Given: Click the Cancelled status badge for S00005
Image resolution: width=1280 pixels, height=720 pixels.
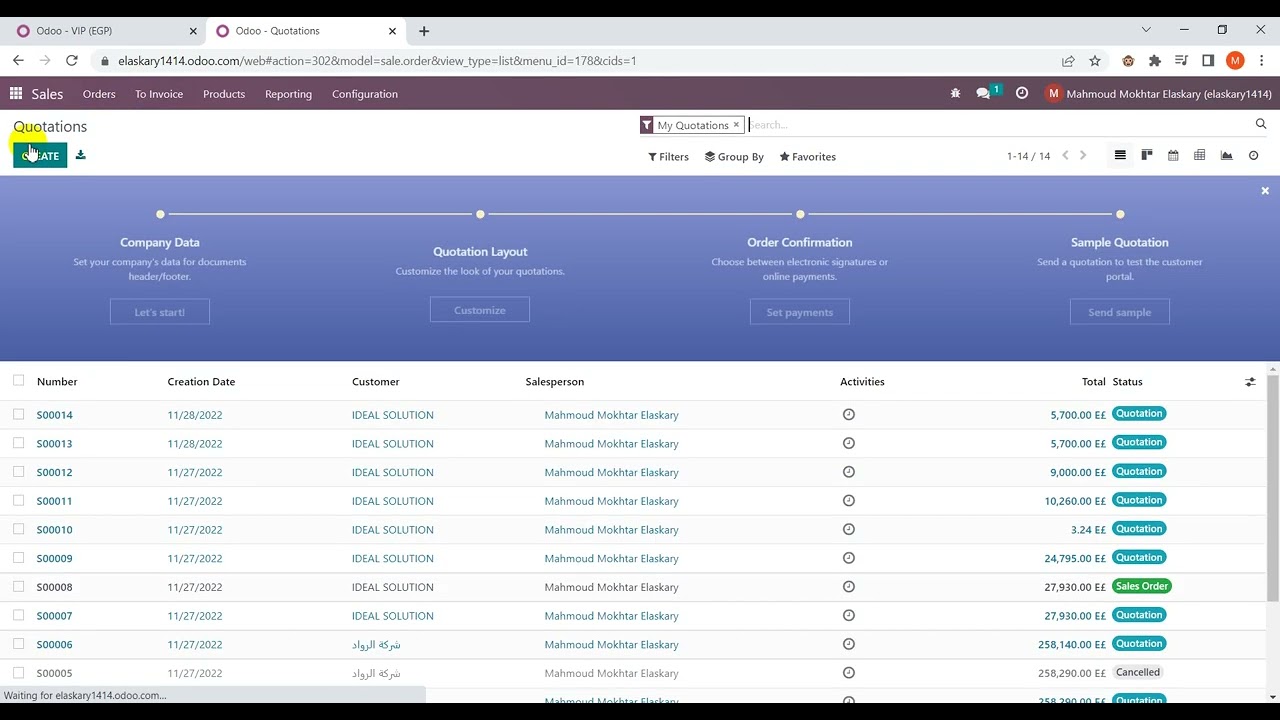Looking at the screenshot, I should 1138,672.
